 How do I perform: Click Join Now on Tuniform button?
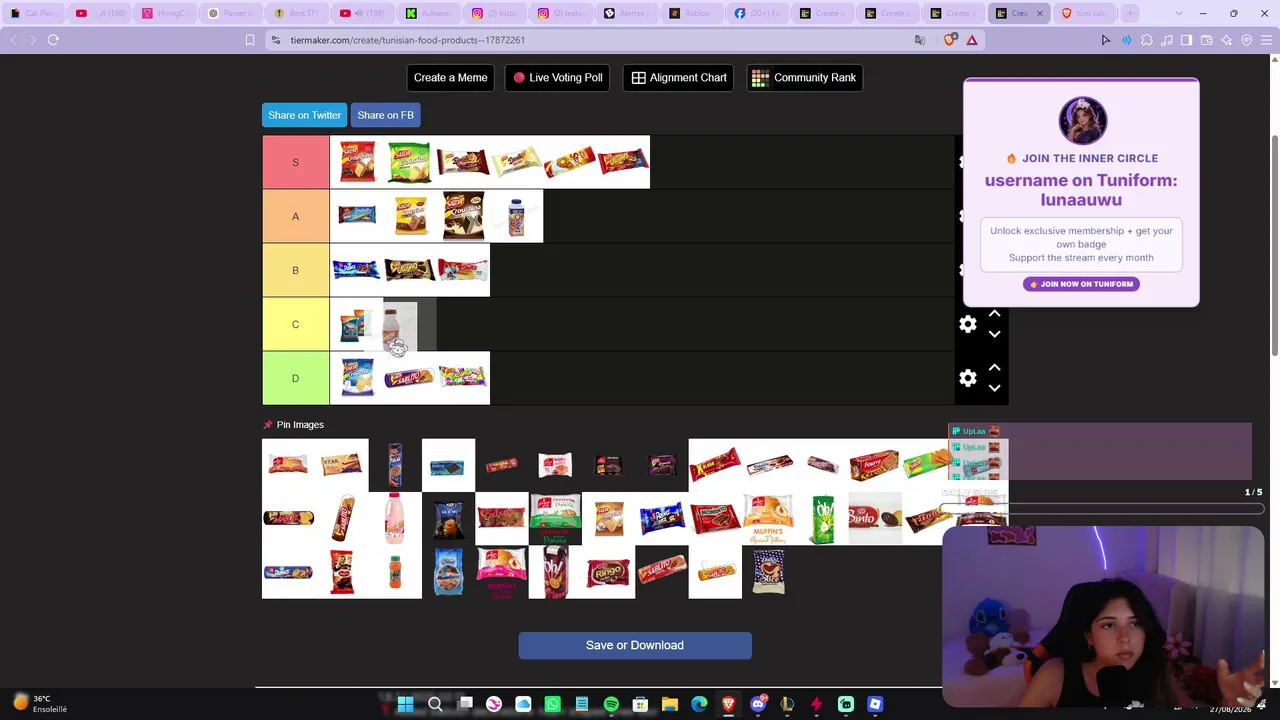tap(1081, 284)
